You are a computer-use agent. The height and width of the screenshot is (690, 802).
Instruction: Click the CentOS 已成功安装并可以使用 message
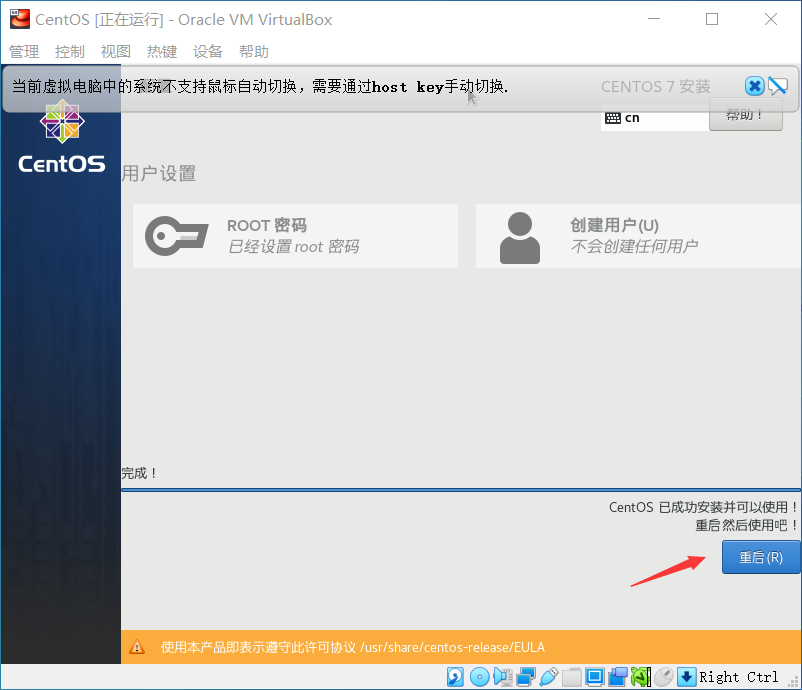point(703,507)
